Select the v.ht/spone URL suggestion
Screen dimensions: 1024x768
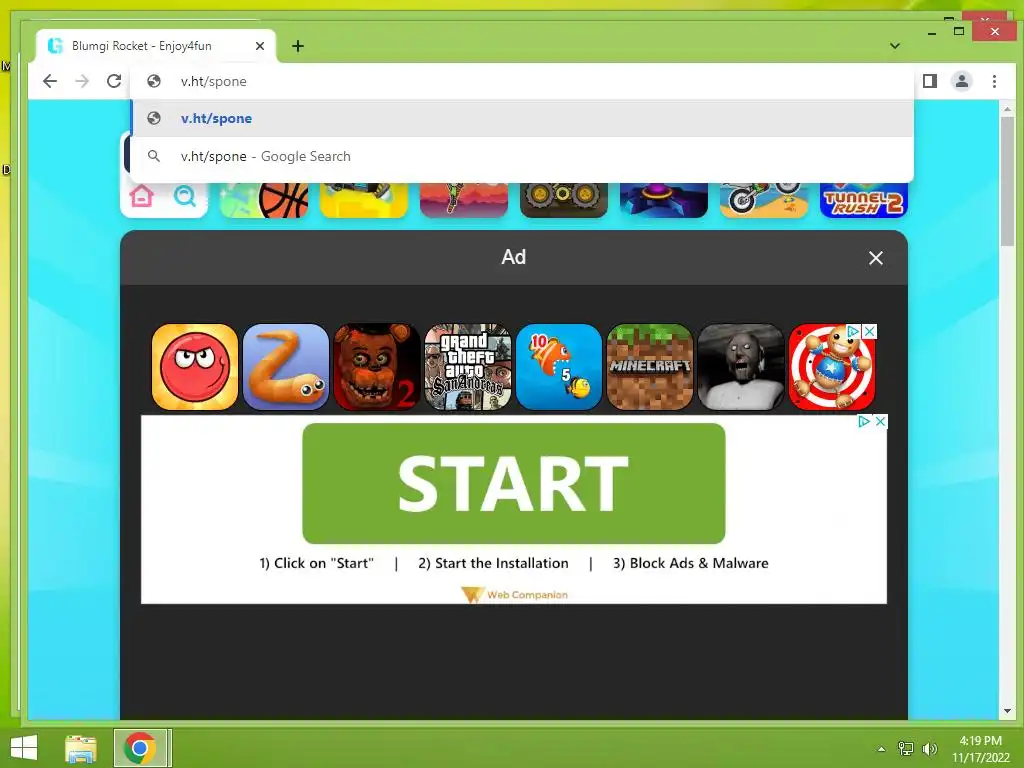tap(522, 118)
